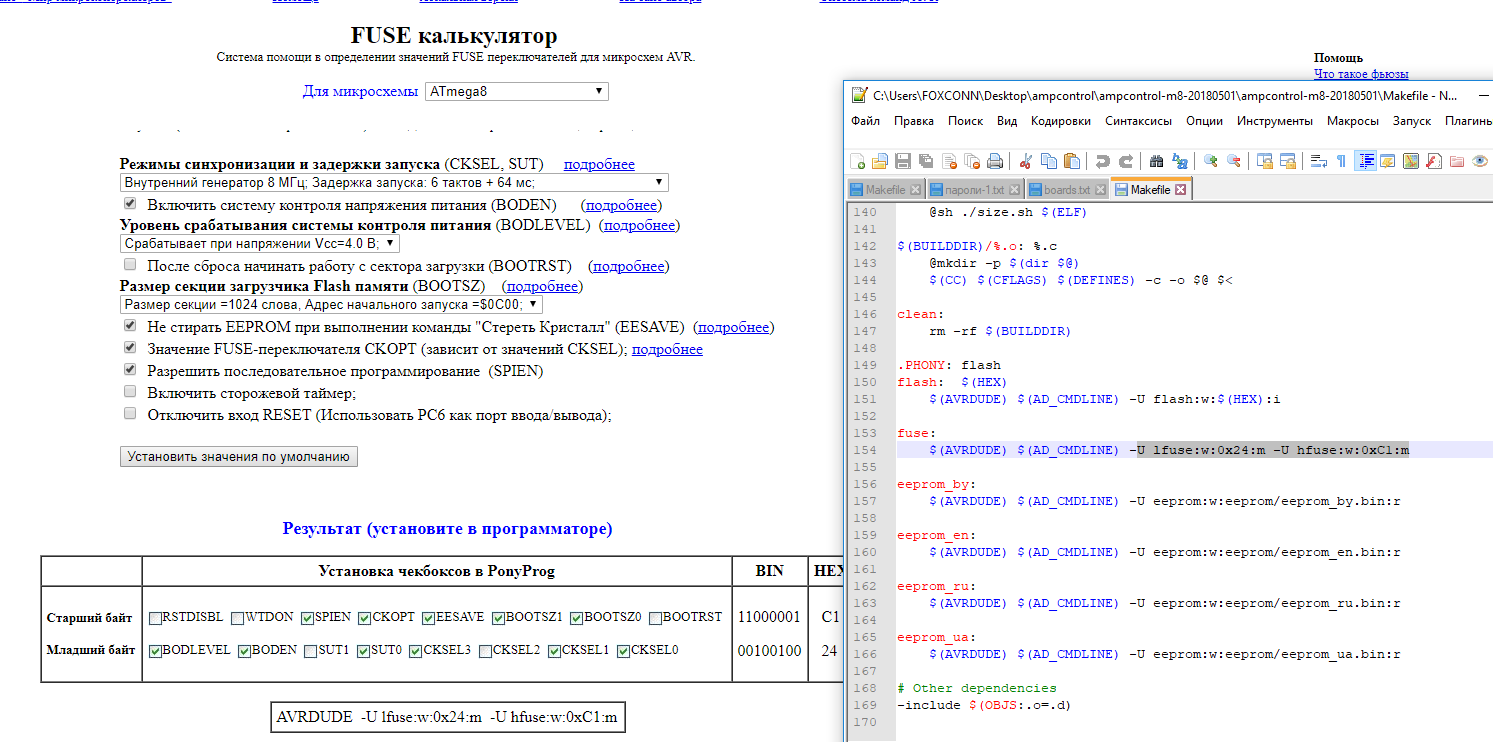Switch to the inactive Makefile tab
This screenshot has width=1493, height=742.
885,190
